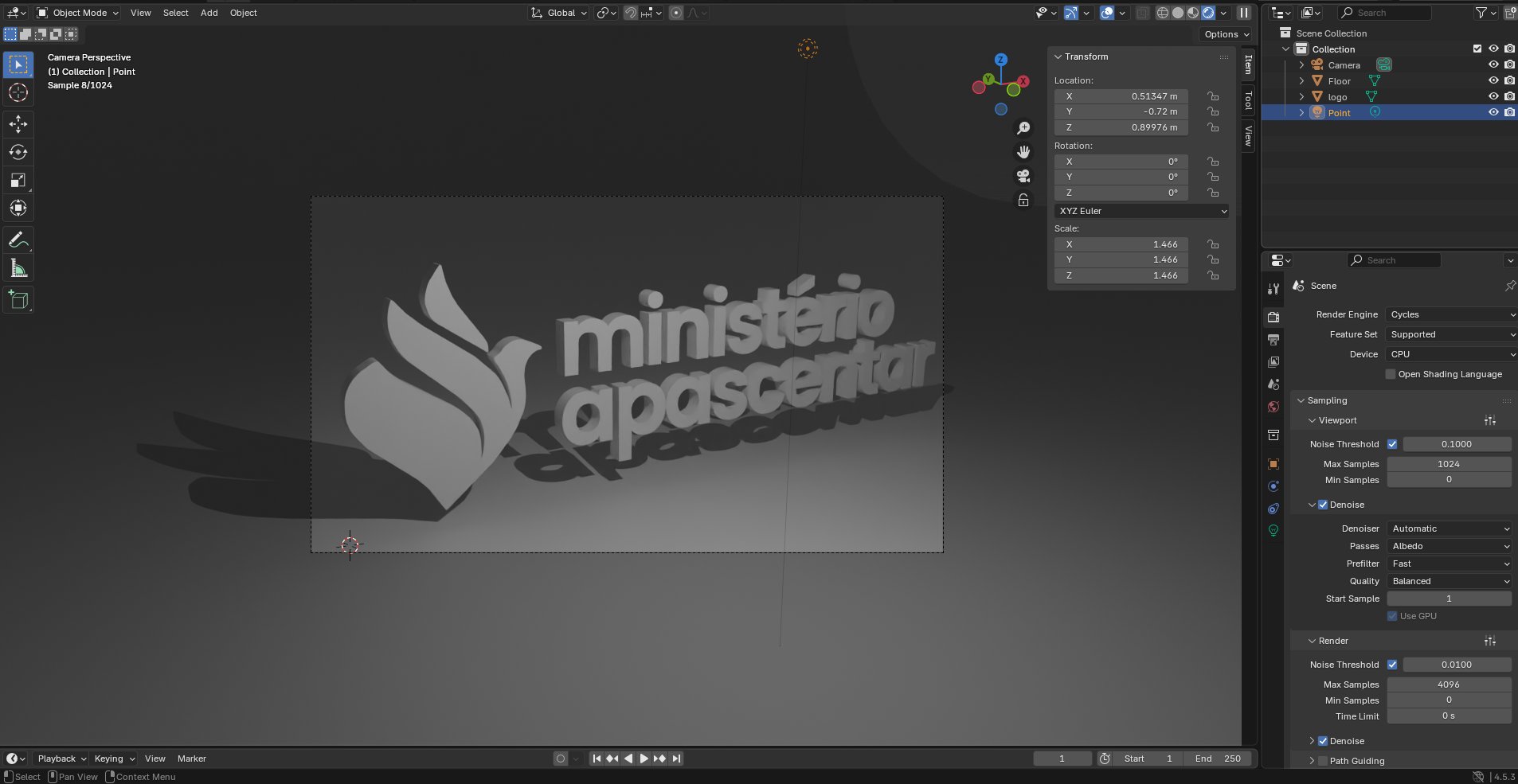
Task: Select the Rotate tool
Action: click(18, 152)
